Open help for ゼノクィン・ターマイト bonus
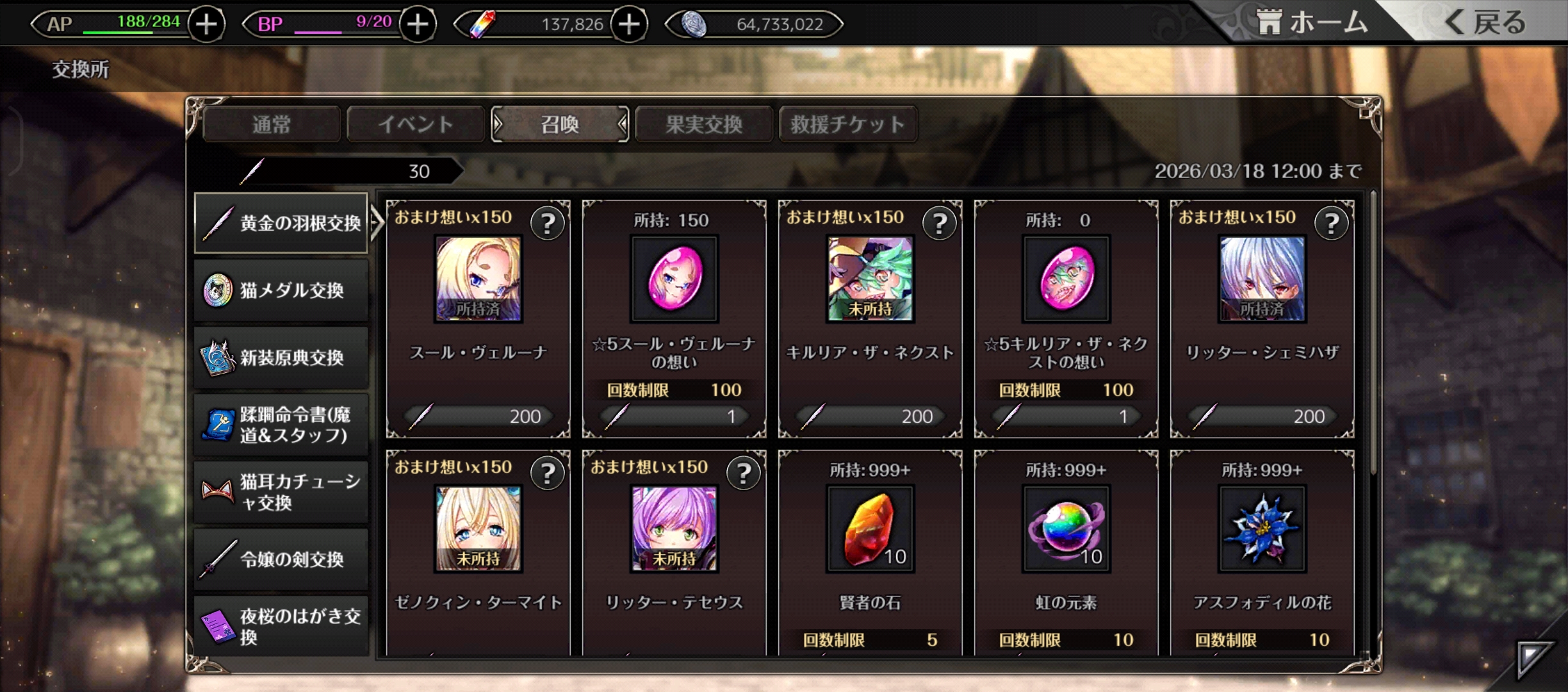This screenshot has width=1568, height=692. [x=548, y=474]
